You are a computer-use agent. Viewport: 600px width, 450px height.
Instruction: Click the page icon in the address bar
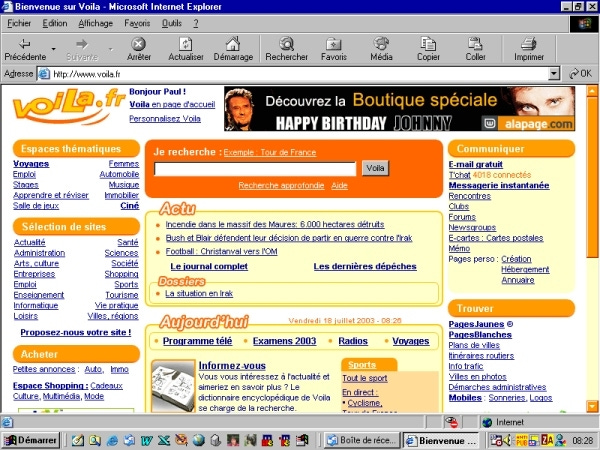pyautogui.click(x=44, y=73)
